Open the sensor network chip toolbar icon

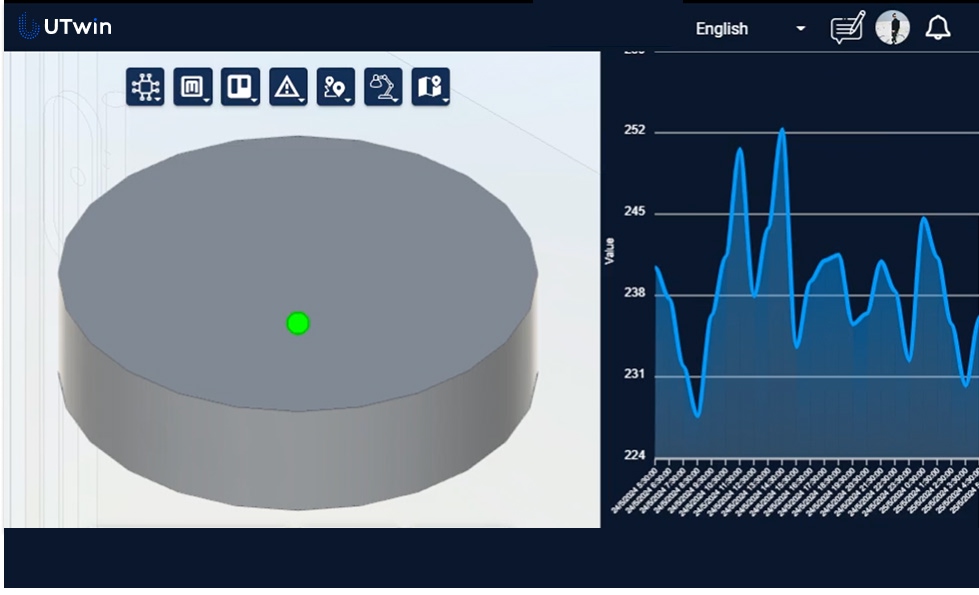145,87
